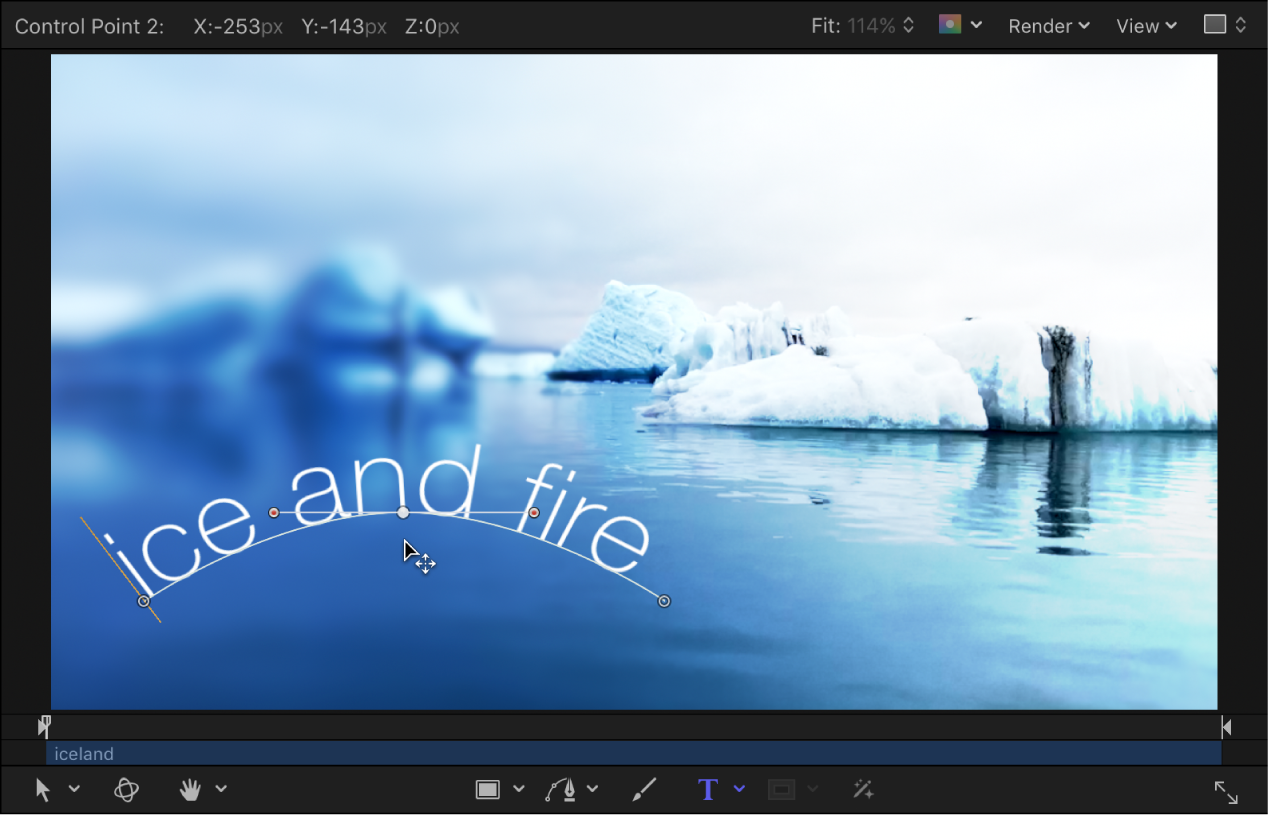Pick the Rectangle shape tool
This screenshot has width=1270, height=818.
[489, 789]
